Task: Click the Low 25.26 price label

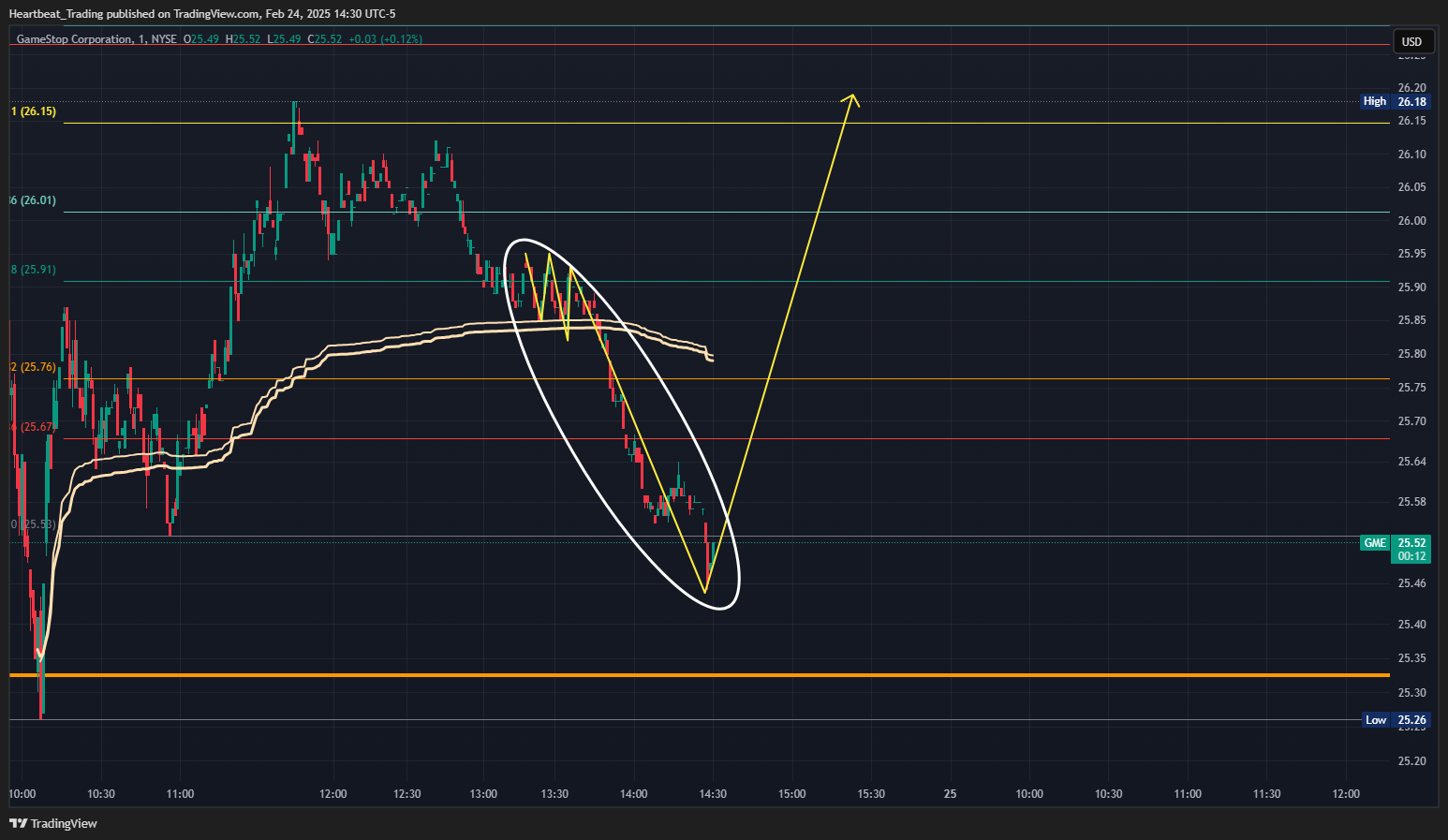Action: coord(1395,720)
